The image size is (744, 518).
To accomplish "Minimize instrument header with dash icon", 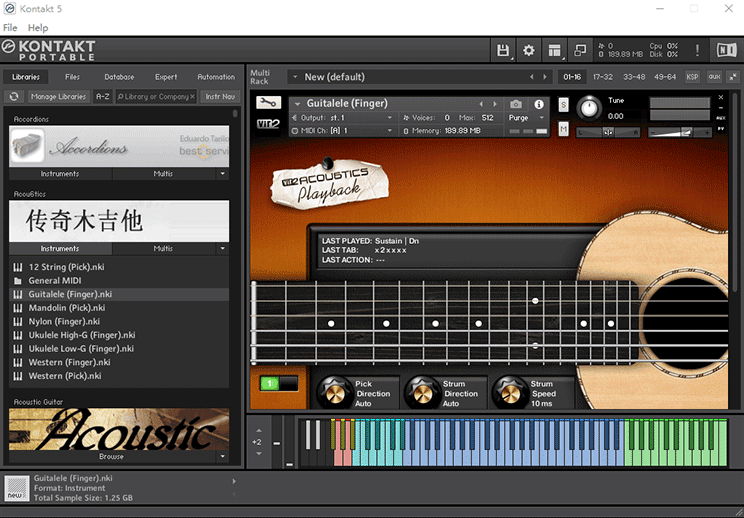I will 721,108.
